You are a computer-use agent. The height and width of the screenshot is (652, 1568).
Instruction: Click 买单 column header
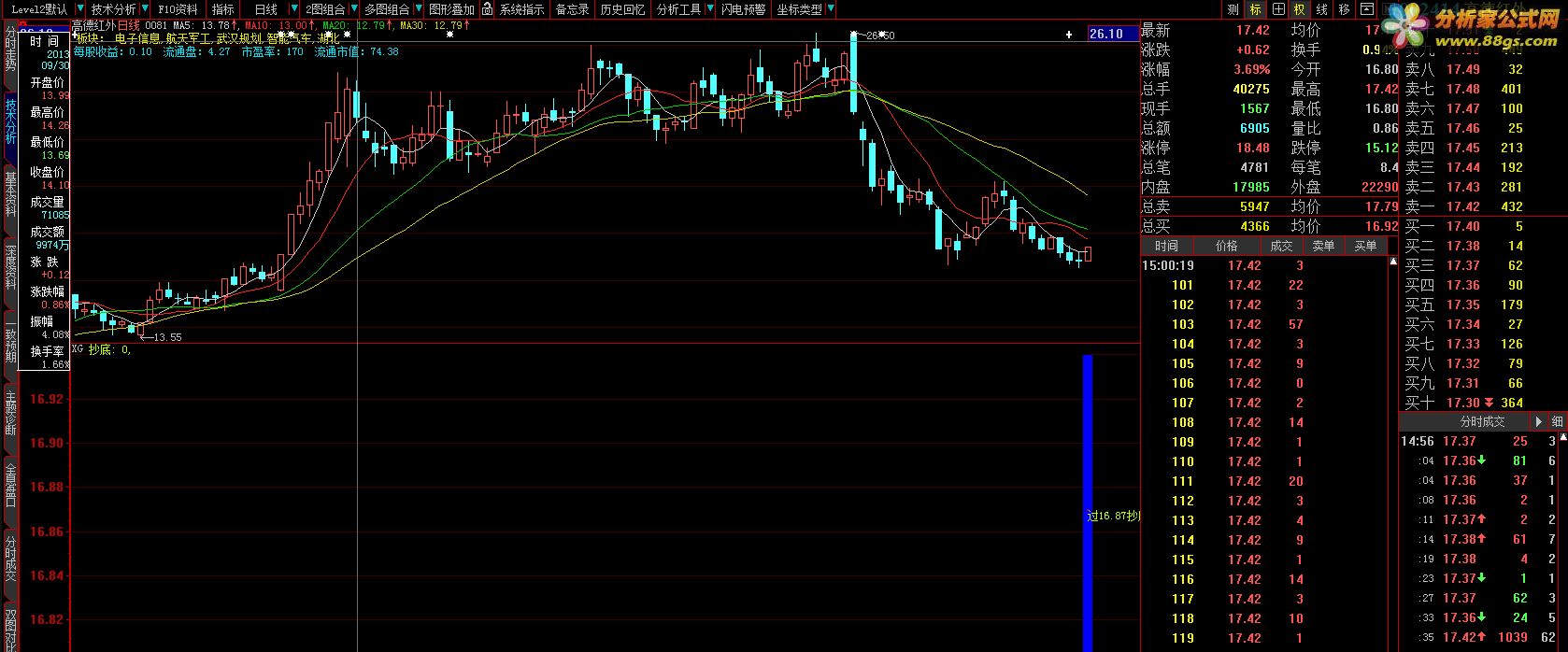[1365, 246]
